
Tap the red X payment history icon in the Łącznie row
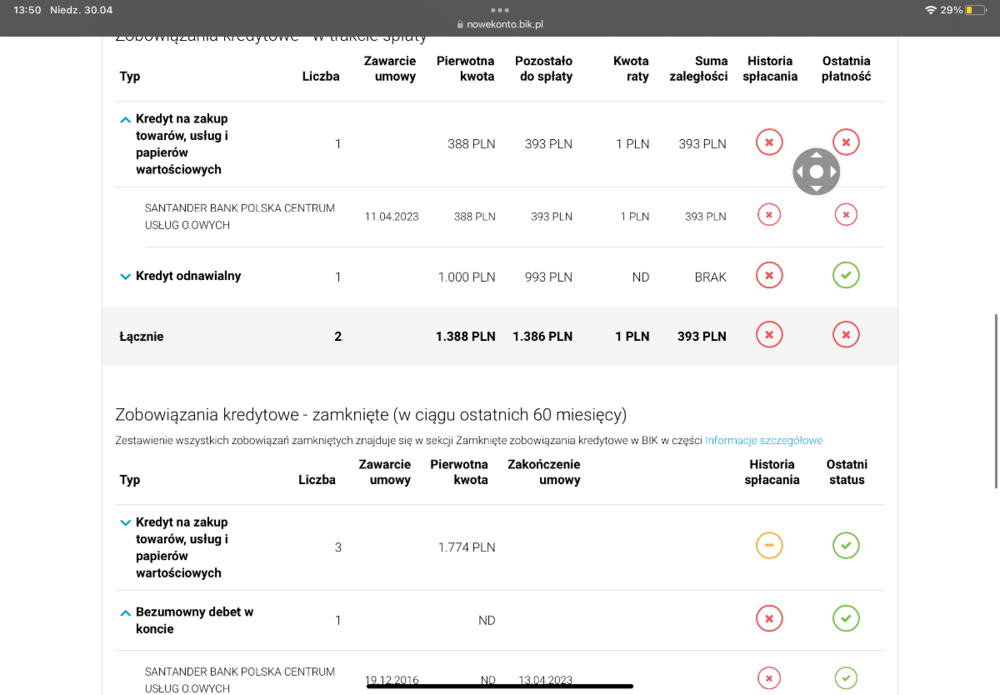point(769,335)
